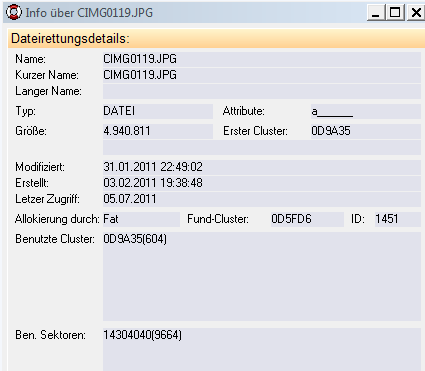Screen dimensions: 425x371
Task: Click the empty field below Größe row
Action: coord(262,147)
